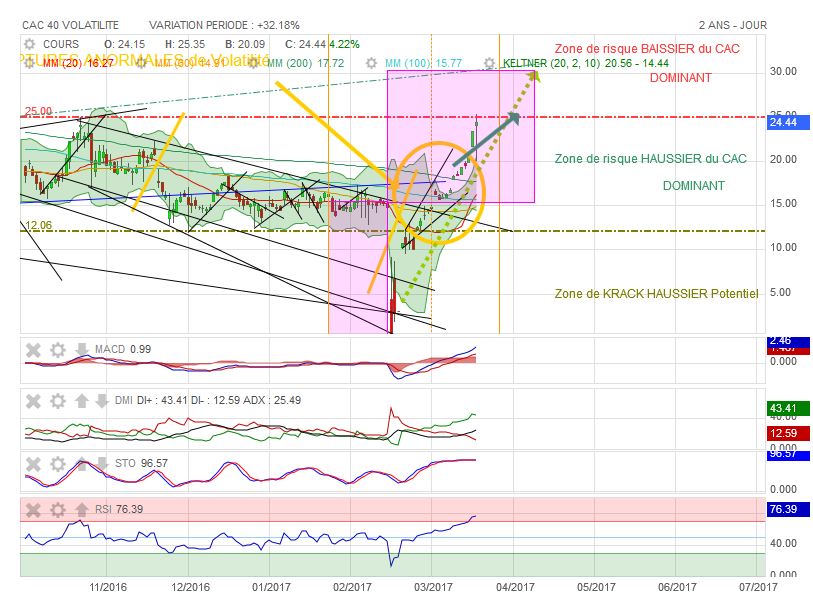Click the close value C: 24.44

(305, 44)
